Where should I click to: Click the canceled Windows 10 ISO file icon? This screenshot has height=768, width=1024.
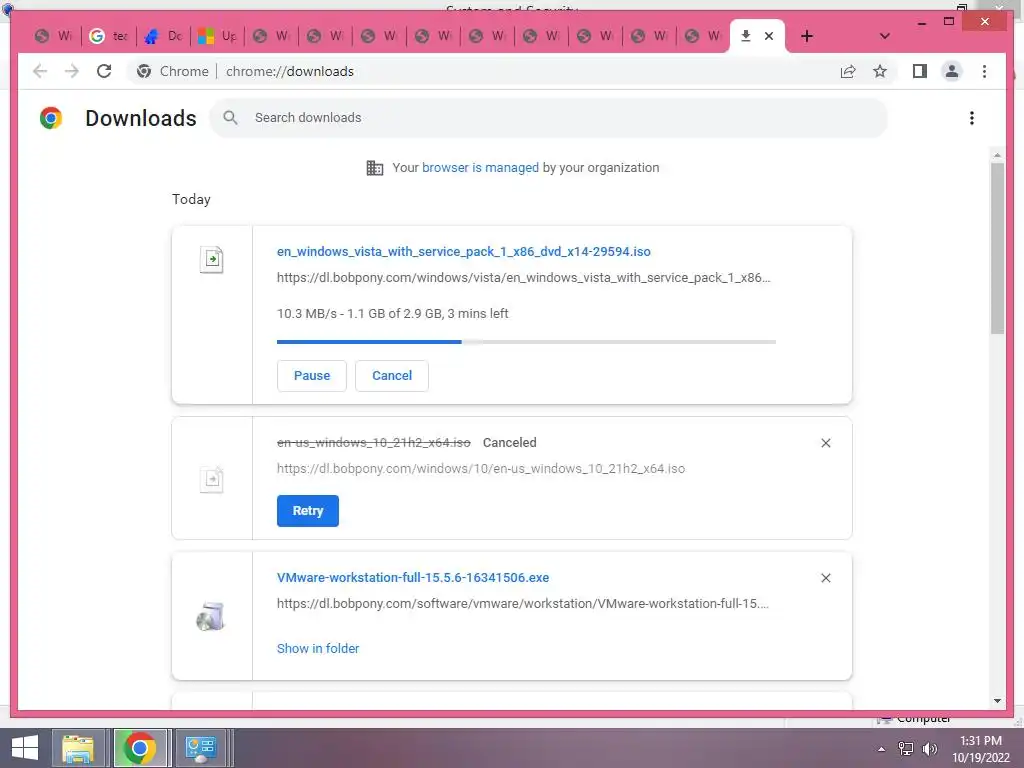[212, 479]
